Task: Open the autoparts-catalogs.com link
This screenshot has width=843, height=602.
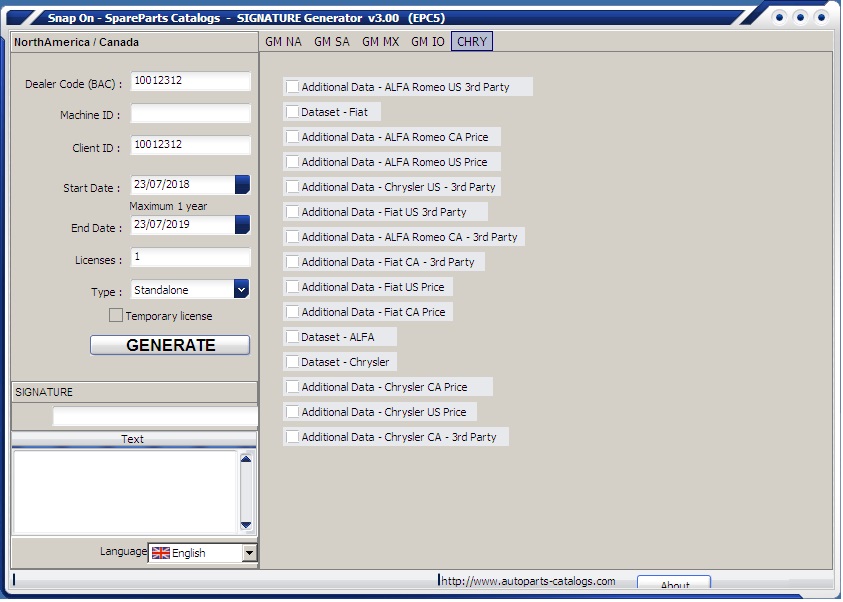Action: point(528,581)
